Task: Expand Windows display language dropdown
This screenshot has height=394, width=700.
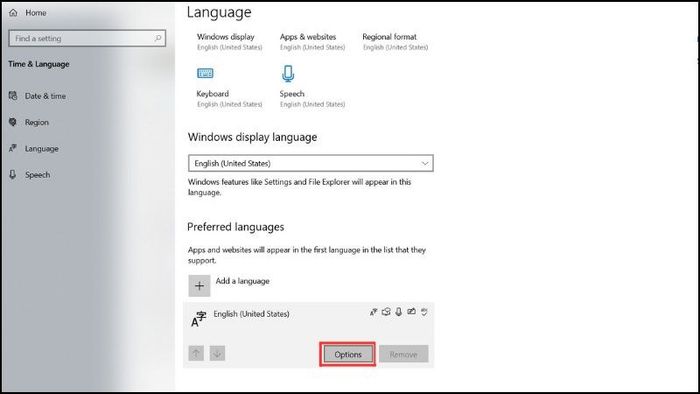Action: pos(311,163)
